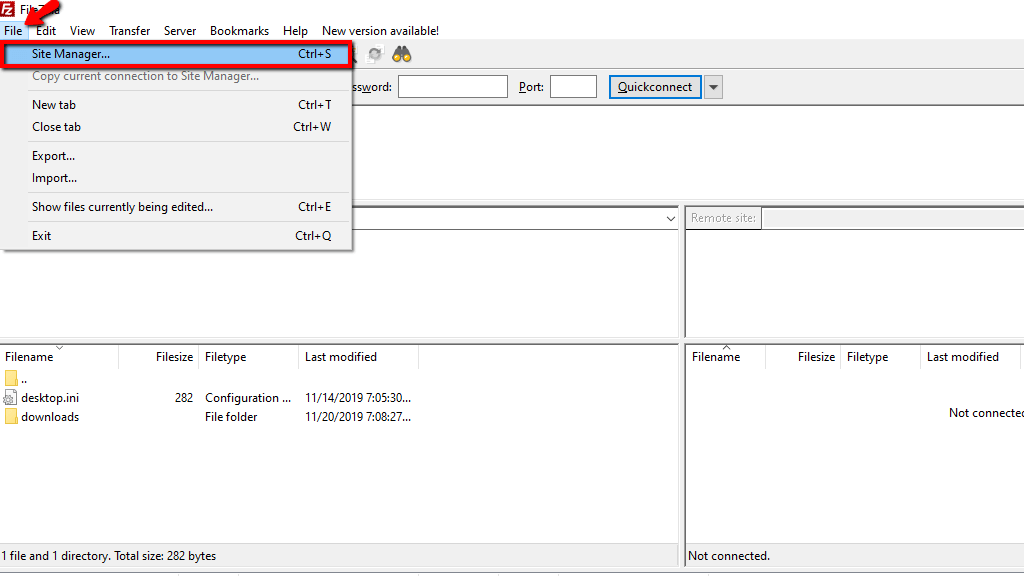Click the 11/14/2019 7:05:30 modified date
The width and height of the screenshot is (1024, 576).
click(x=358, y=398)
